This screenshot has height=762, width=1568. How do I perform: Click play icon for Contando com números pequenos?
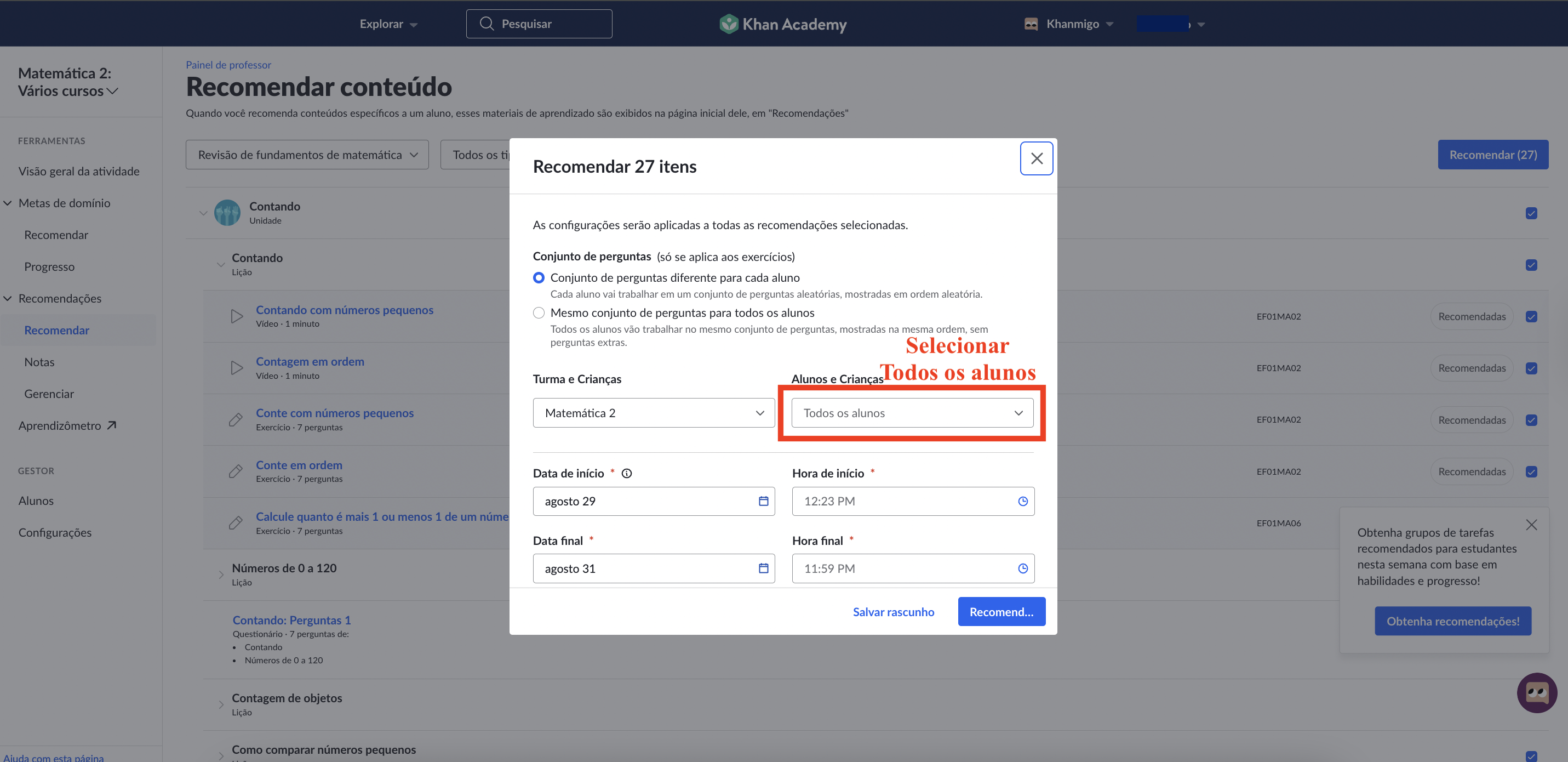coord(236,316)
